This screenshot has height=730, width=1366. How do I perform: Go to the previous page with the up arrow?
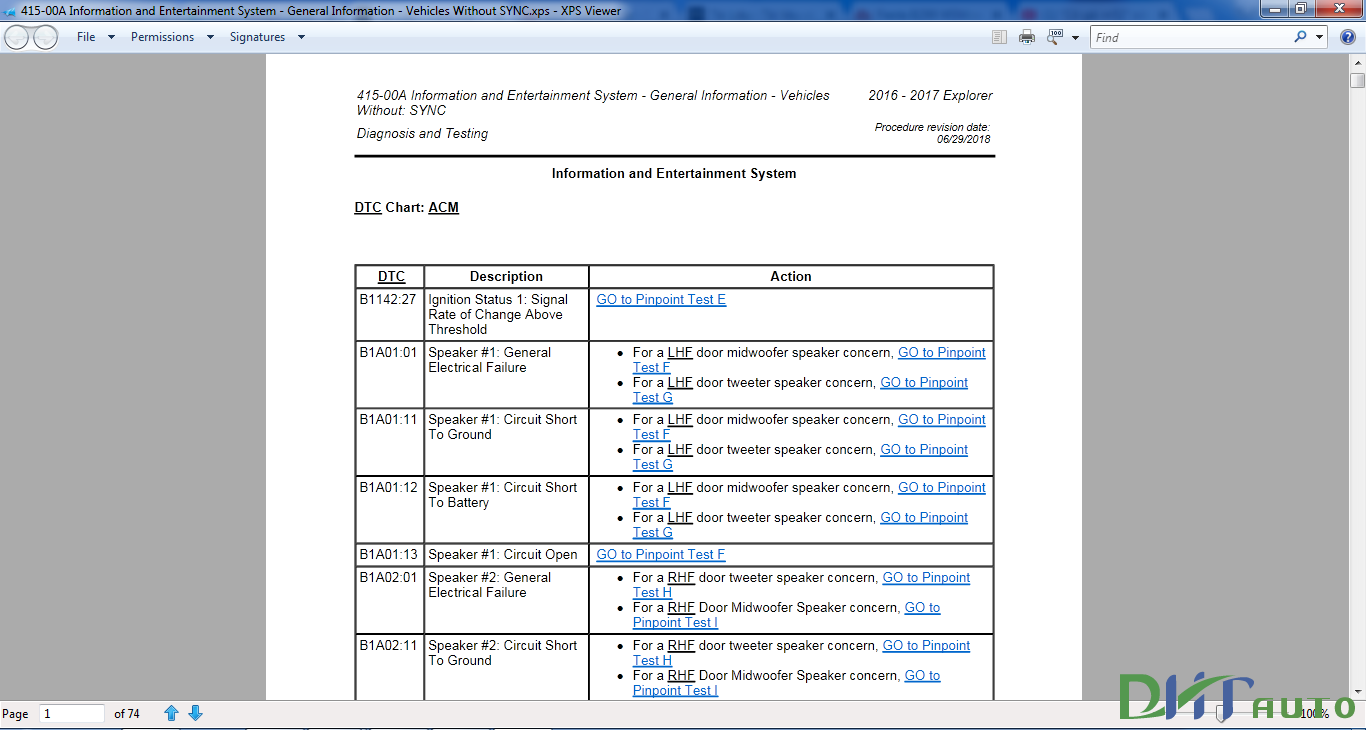coord(171,713)
